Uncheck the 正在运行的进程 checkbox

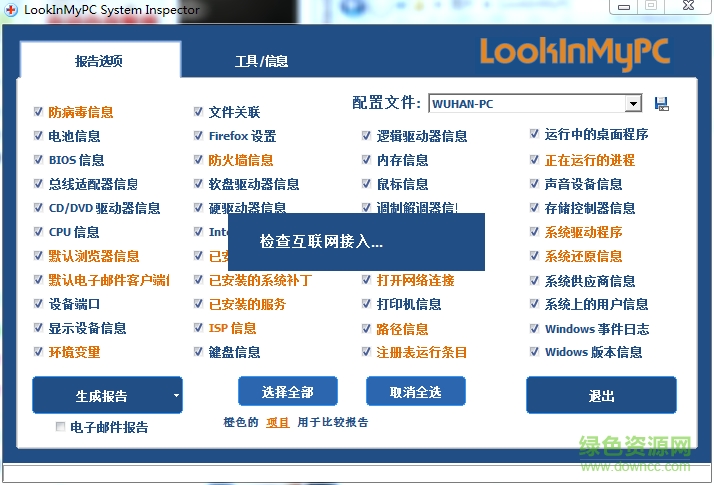pos(535,159)
